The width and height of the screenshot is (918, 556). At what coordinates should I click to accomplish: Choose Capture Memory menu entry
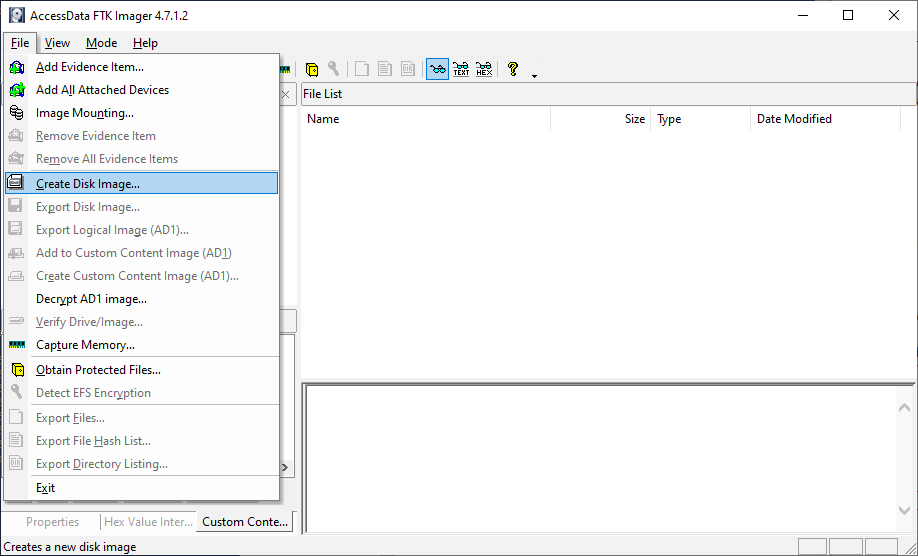click(x=141, y=345)
